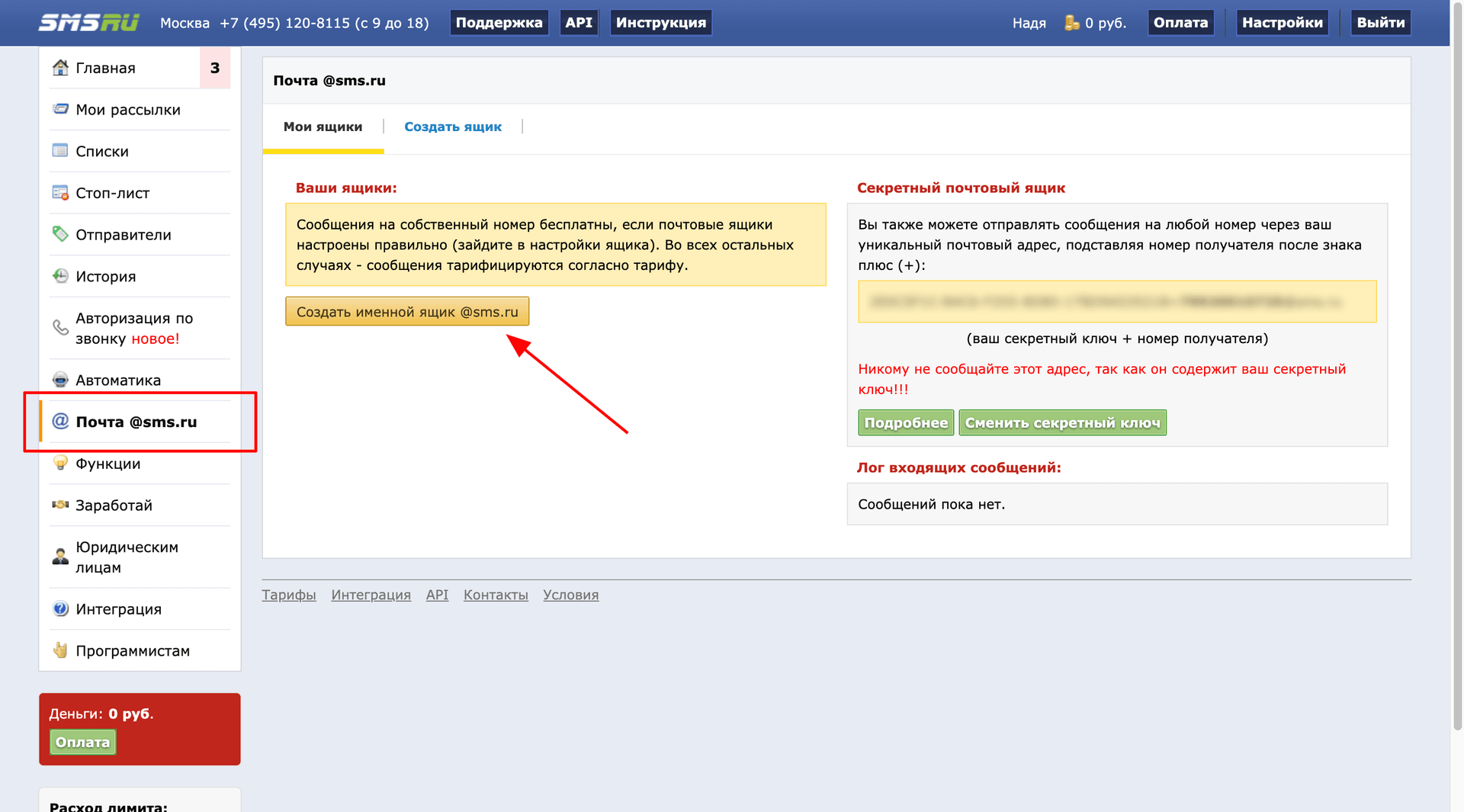Click the red secret key warning text
Image resolution: width=1464 pixels, height=812 pixels.
(1102, 379)
